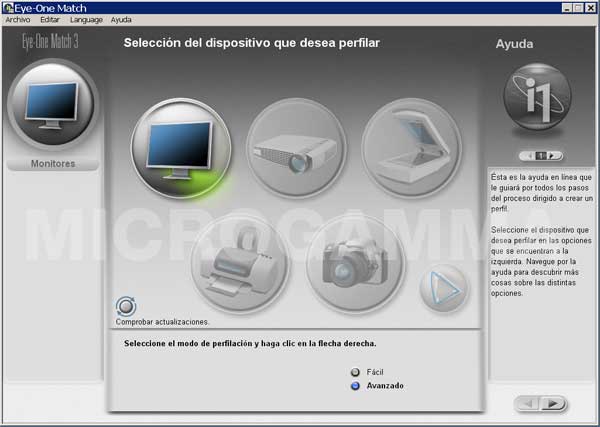Viewport: 600px width, 427px height.
Task: Close the Eye-One Match window
Action: pos(591,8)
